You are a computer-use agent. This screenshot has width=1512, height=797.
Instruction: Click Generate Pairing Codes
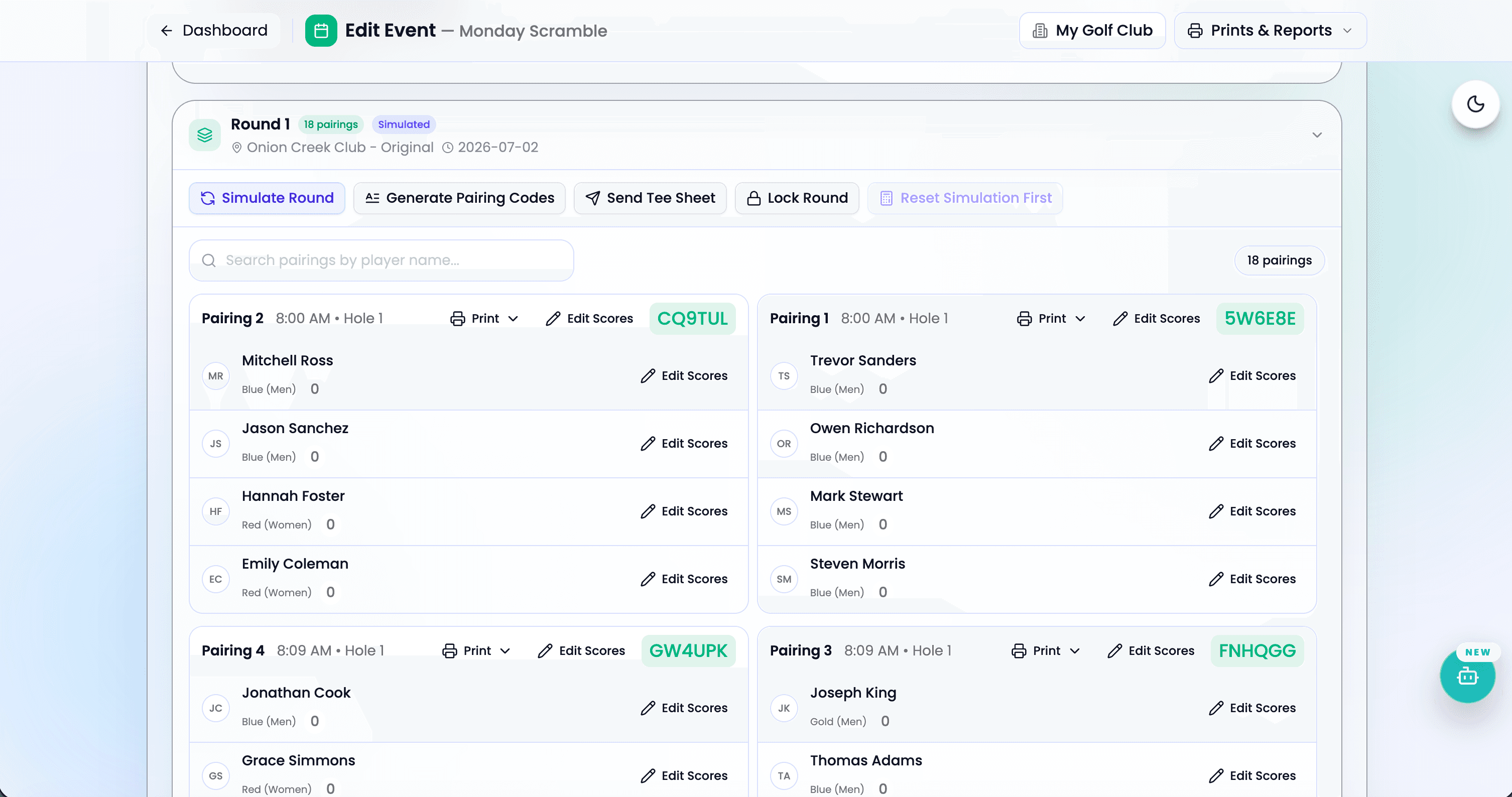point(460,198)
